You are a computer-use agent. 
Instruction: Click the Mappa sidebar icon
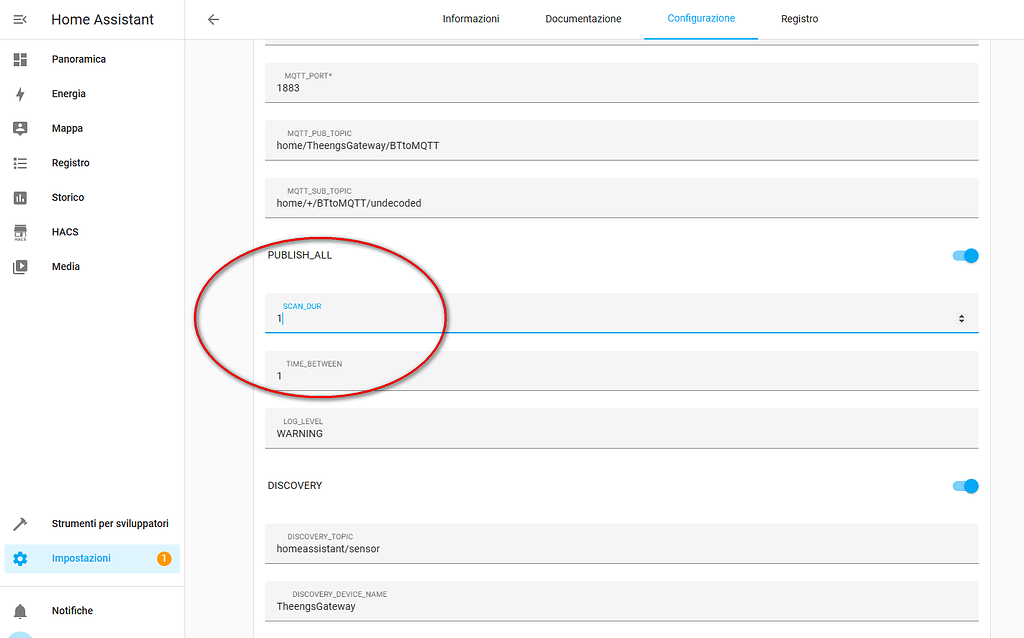pyautogui.click(x=21, y=128)
